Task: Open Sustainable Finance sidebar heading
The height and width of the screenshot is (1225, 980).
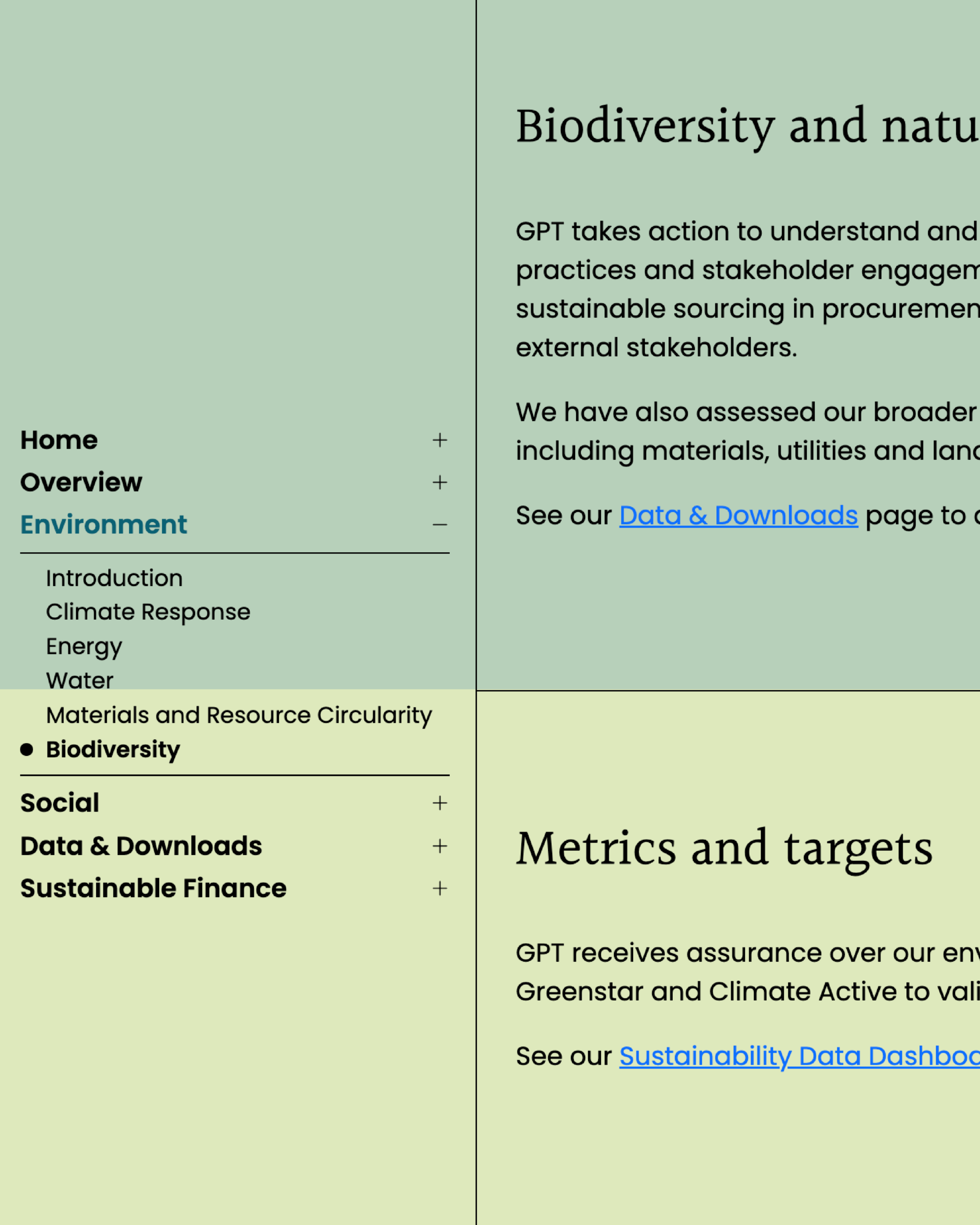Action: [x=154, y=889]
